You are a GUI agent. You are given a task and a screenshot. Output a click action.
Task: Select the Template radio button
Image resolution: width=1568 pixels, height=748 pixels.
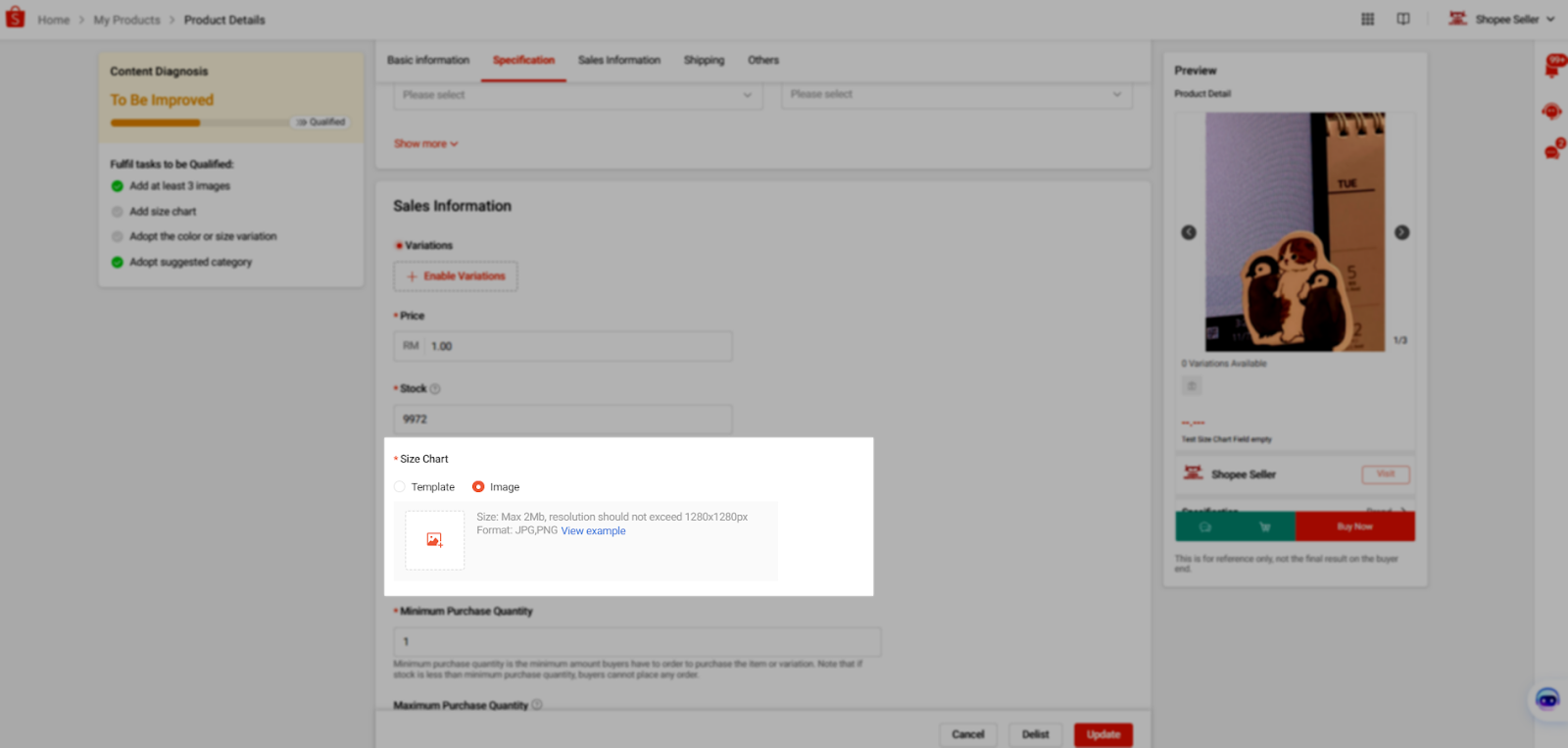(x=400, y=487)
